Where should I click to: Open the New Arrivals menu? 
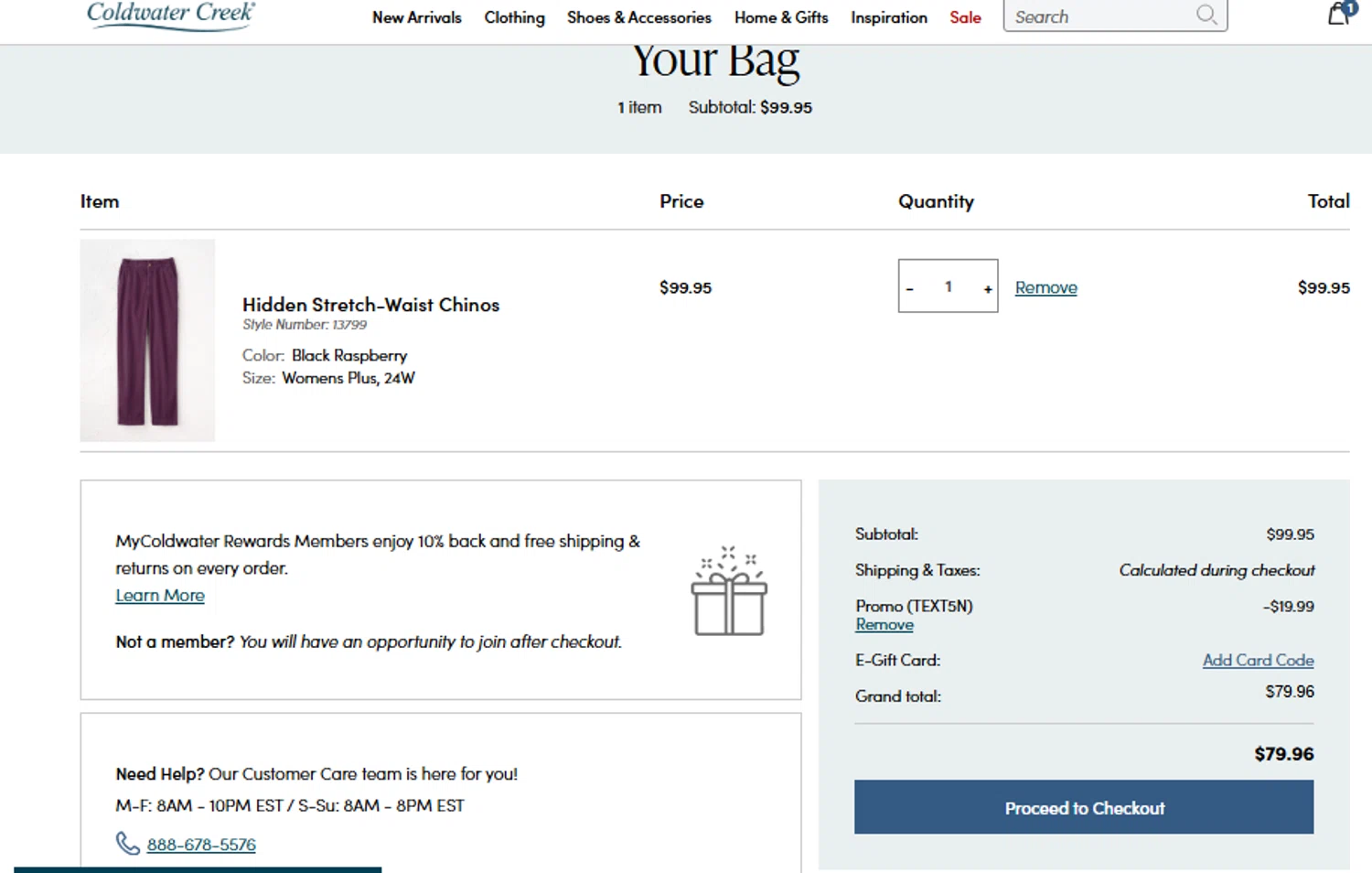[x=416, y=17]
